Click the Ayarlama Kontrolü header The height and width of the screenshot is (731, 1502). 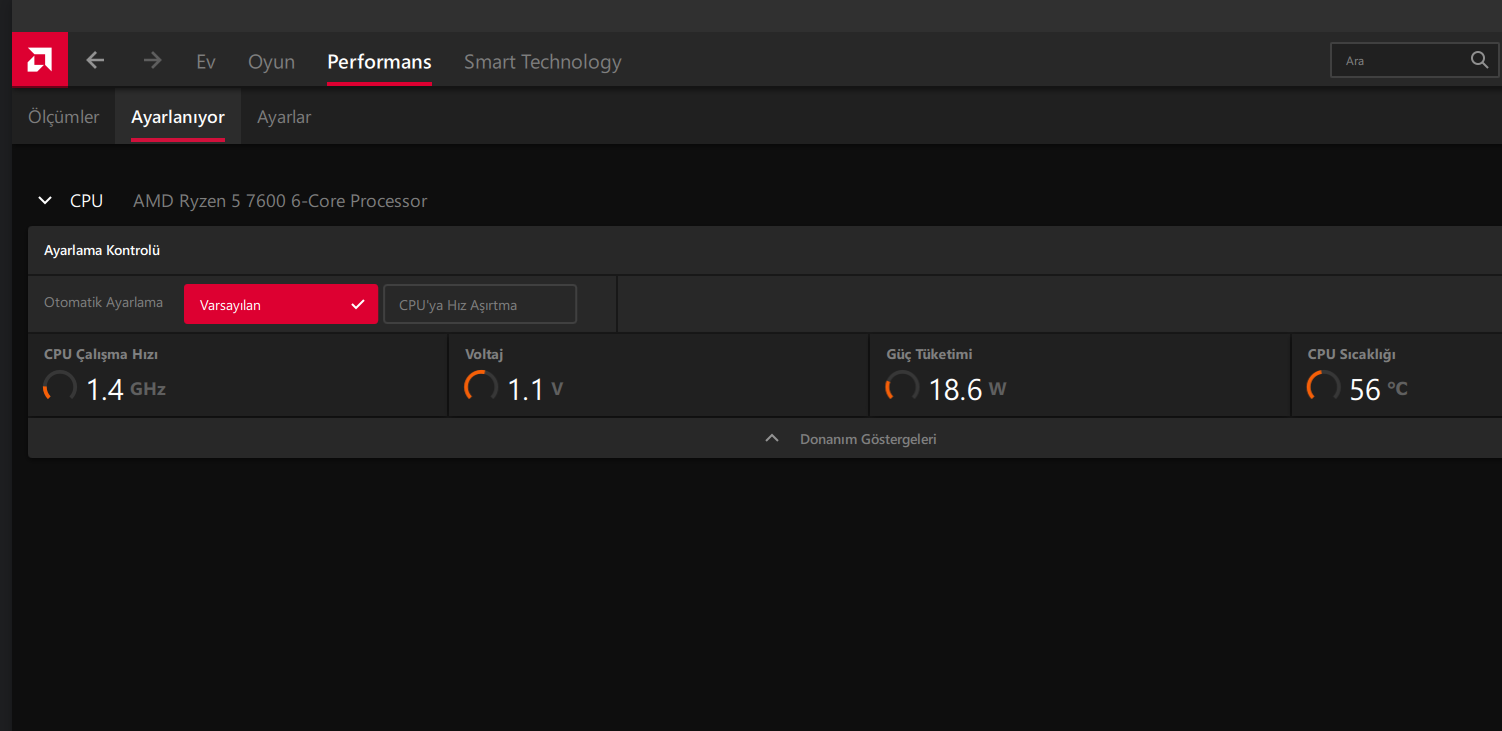point(102,251)
